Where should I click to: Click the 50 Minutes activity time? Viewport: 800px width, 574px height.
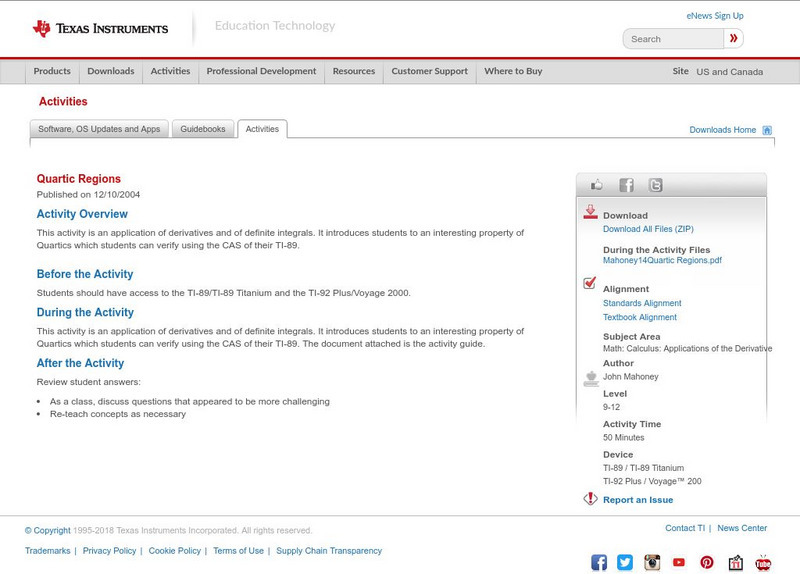click(x=623, y=437)
